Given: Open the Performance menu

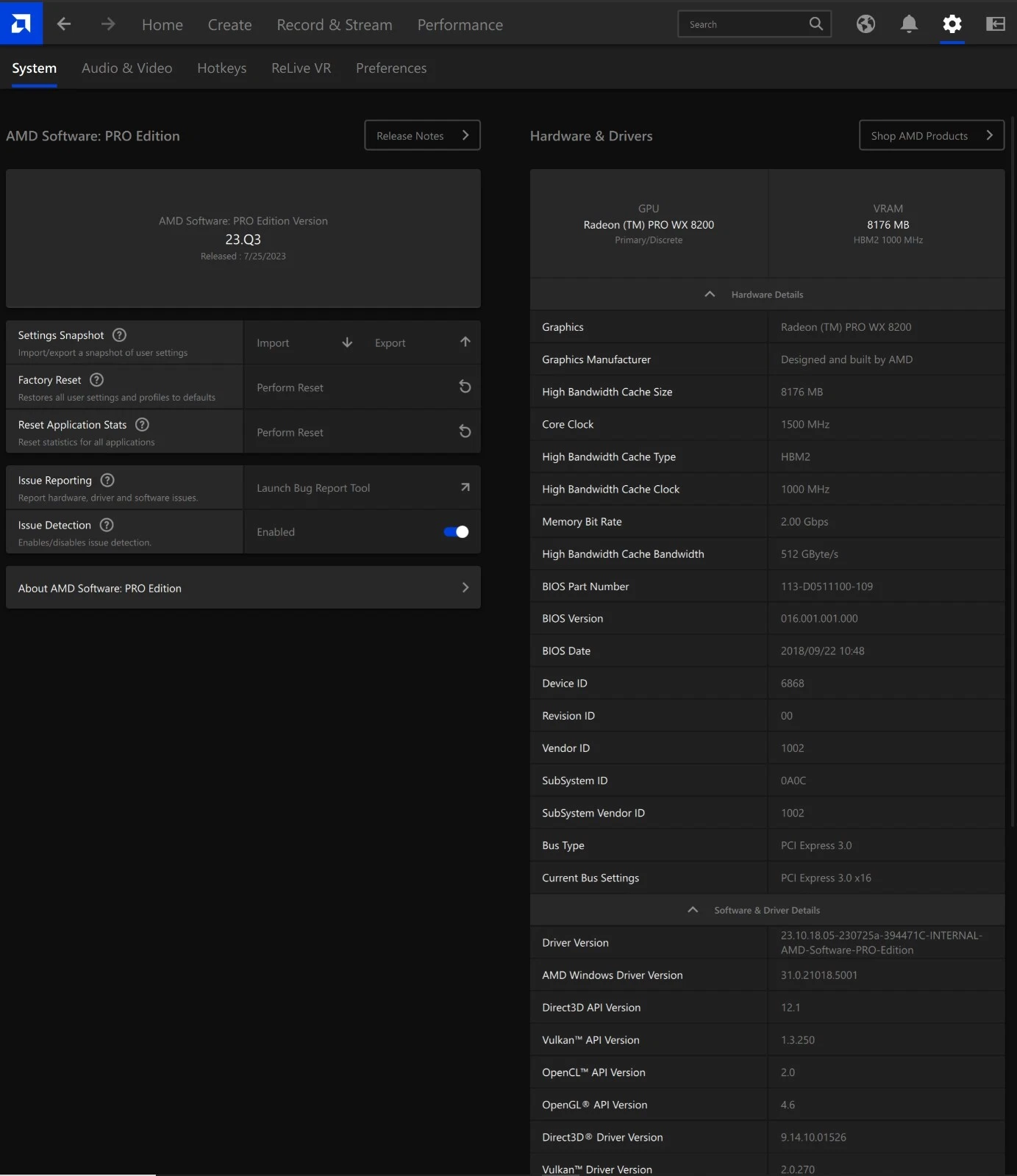Looking at the screenshot, I should [460, 25].
